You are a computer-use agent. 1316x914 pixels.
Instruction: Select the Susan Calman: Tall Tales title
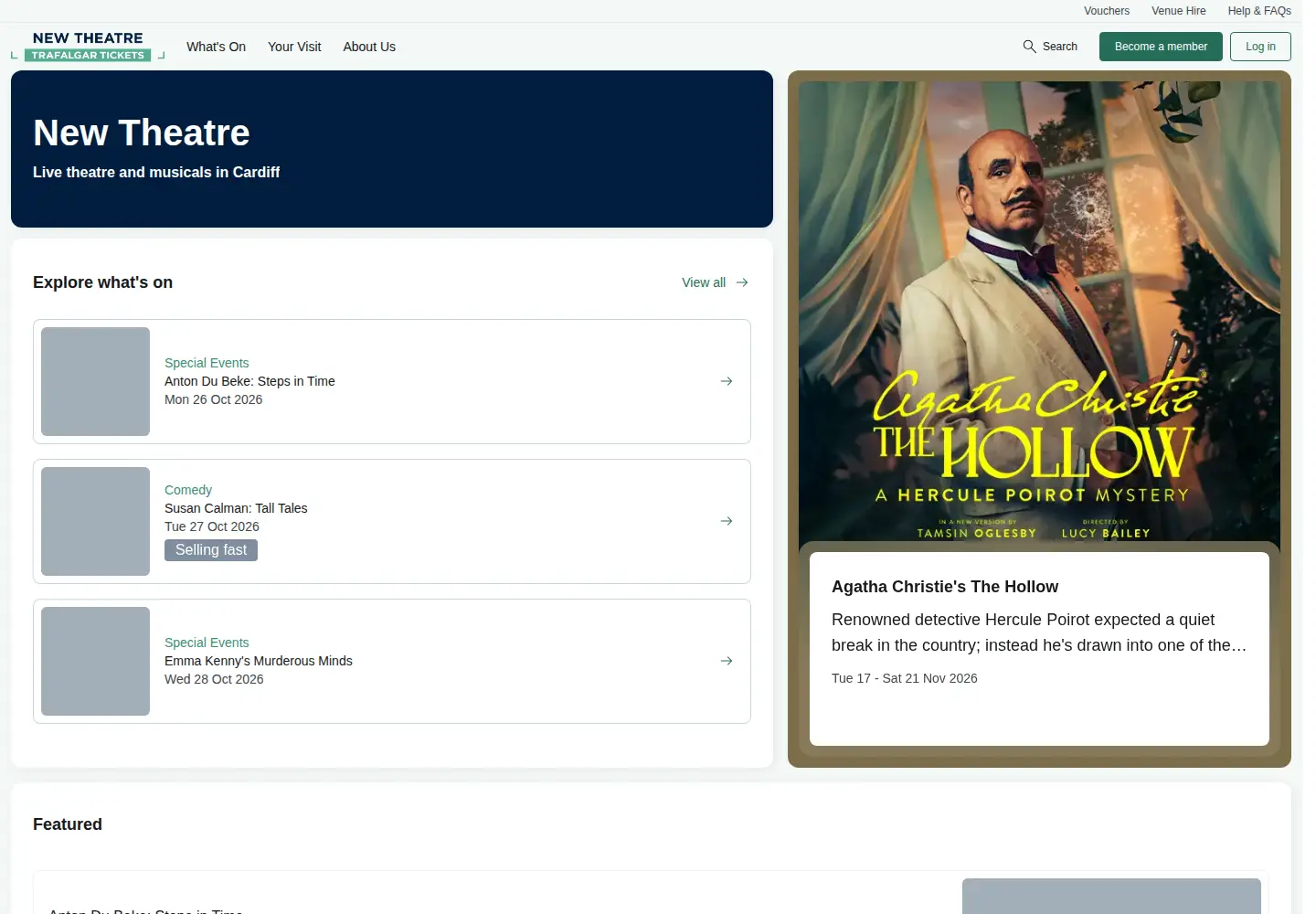(x=236, y=508)
